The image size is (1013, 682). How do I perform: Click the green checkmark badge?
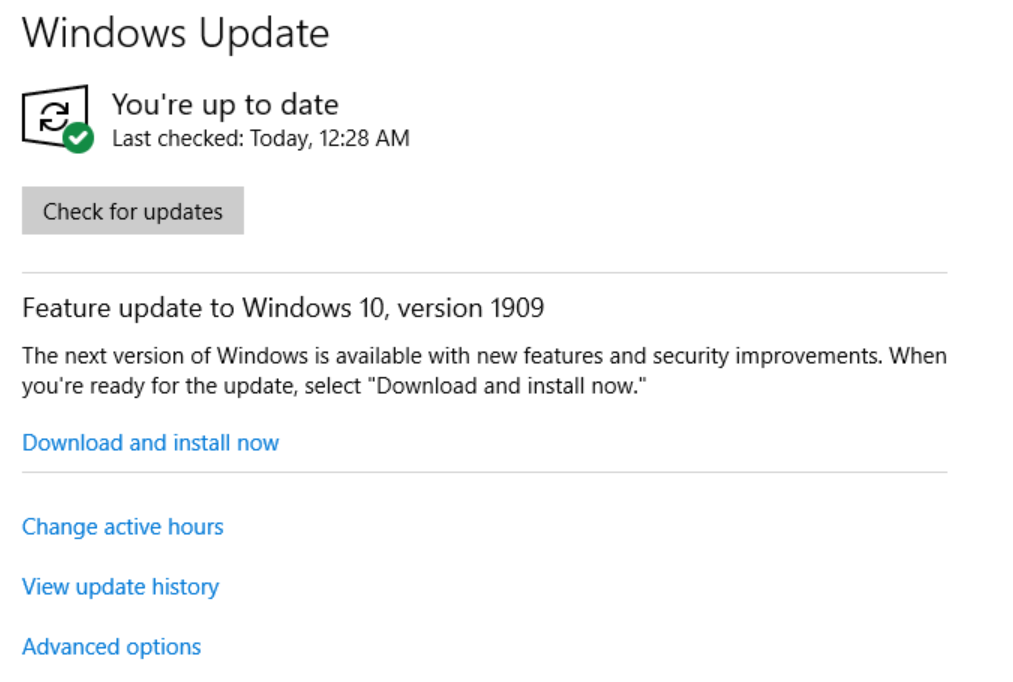click(x=78, y=138)
